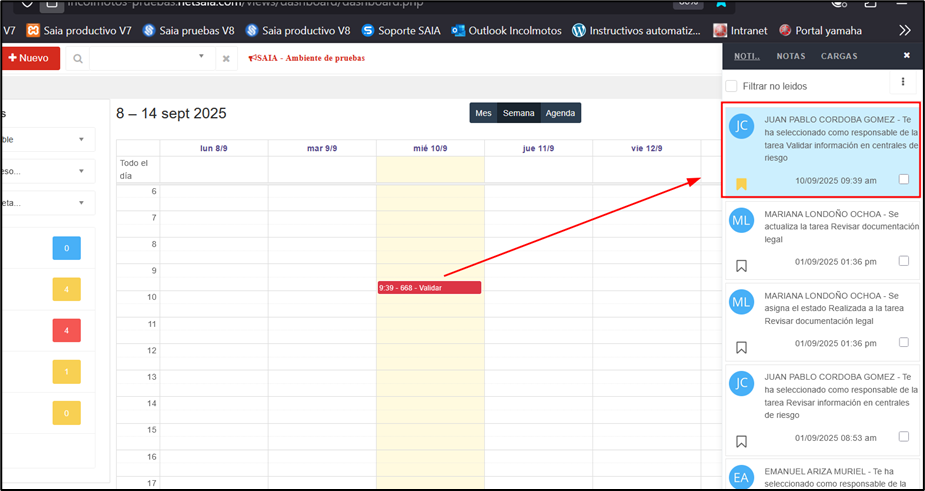The height and width of the screenshot is (491, 925).
Task: Click the red Nuevo button
Action: point(26,59)
